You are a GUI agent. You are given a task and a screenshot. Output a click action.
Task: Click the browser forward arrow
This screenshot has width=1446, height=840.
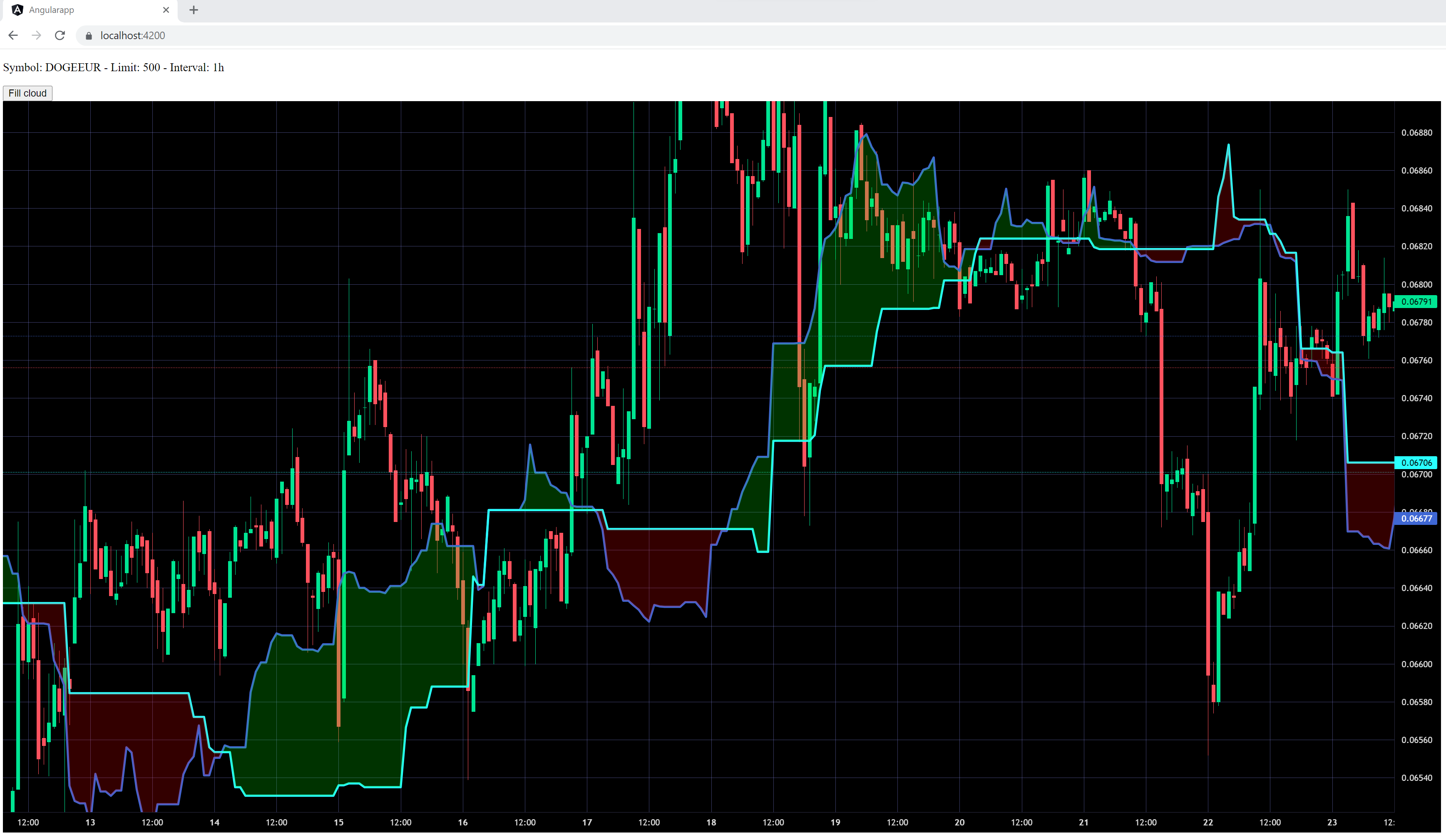pos(36,35)
